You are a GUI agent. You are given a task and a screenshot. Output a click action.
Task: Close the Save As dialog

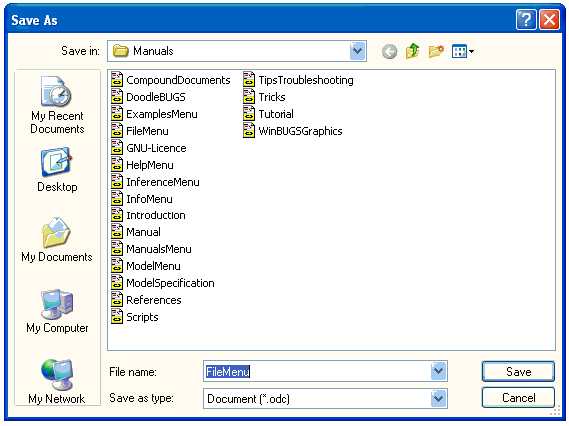point(549,20)
